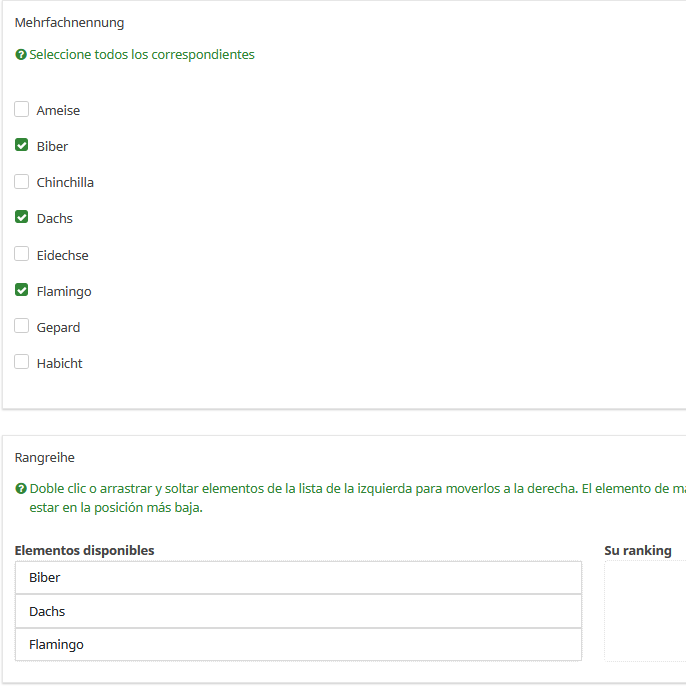Click Dachs in the Elementos disponibles list
The width and height of the screenshot is (686, 691).
click(298, 611)
